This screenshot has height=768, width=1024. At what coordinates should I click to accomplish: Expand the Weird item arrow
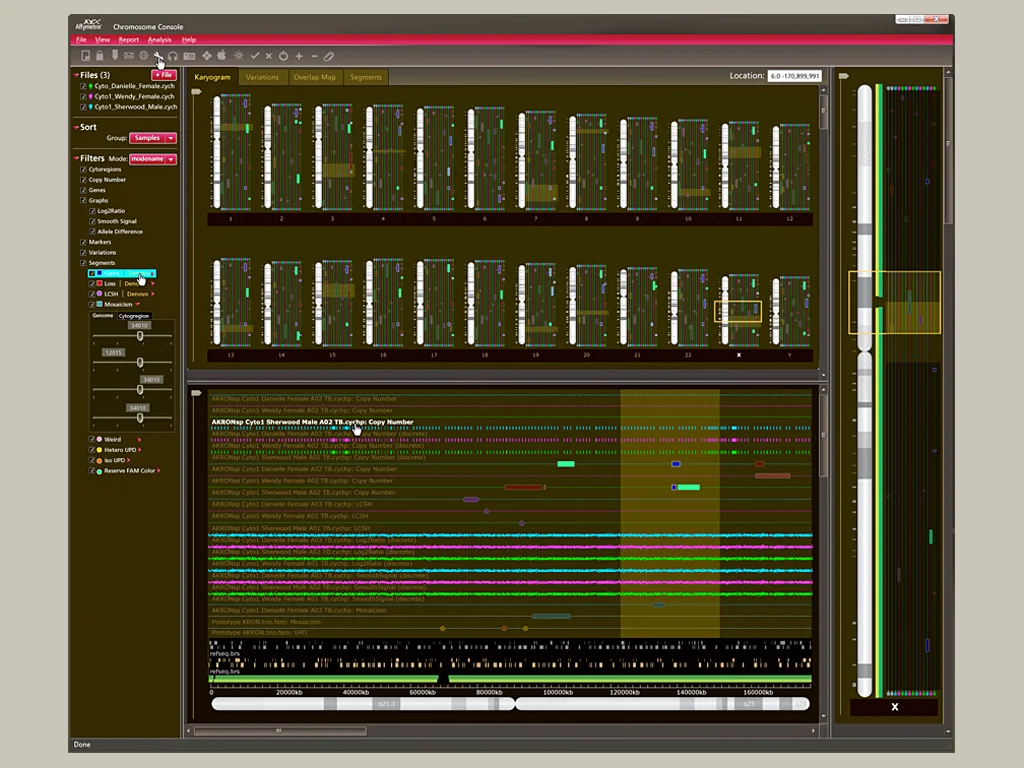139,440
